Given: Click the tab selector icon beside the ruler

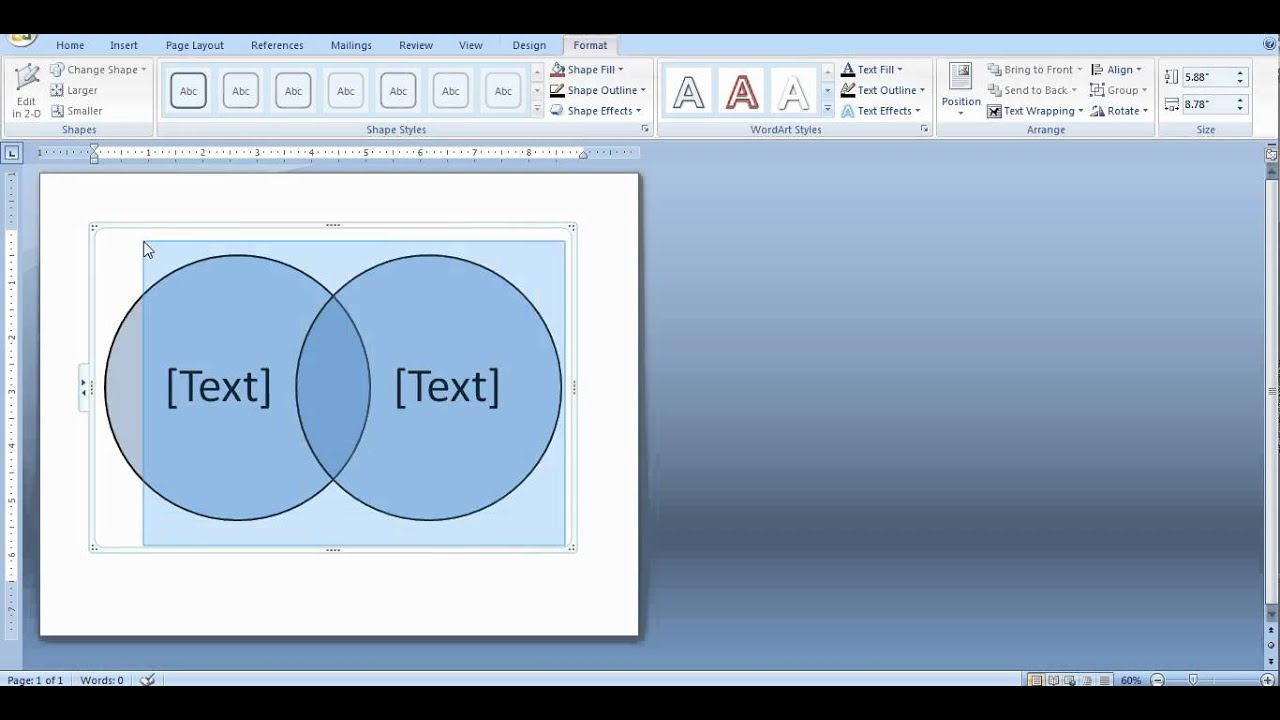Looking at the screenshot, I should click(x=11, y=153).
